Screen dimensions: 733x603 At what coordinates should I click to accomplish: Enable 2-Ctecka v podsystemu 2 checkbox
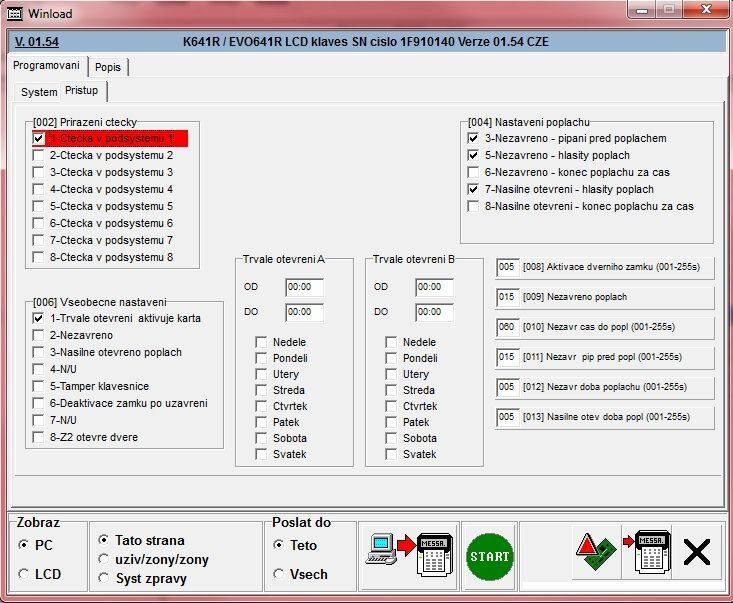tap(39, 156)
